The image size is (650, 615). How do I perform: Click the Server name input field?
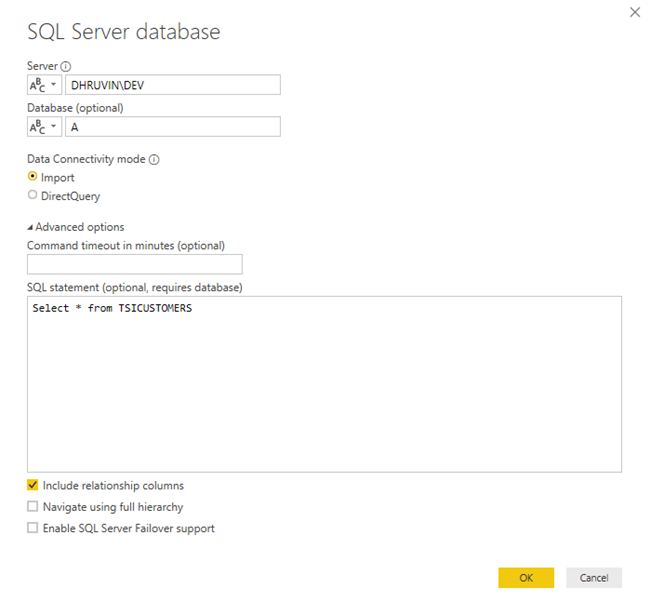(x=172, y=85)
